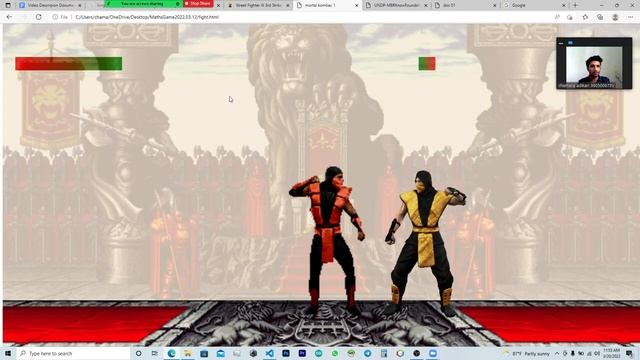The width and height of the screenshot is (640, 360).
Task: Open the Calculator icon on the taskbar
Action: (x=384, y=353)
